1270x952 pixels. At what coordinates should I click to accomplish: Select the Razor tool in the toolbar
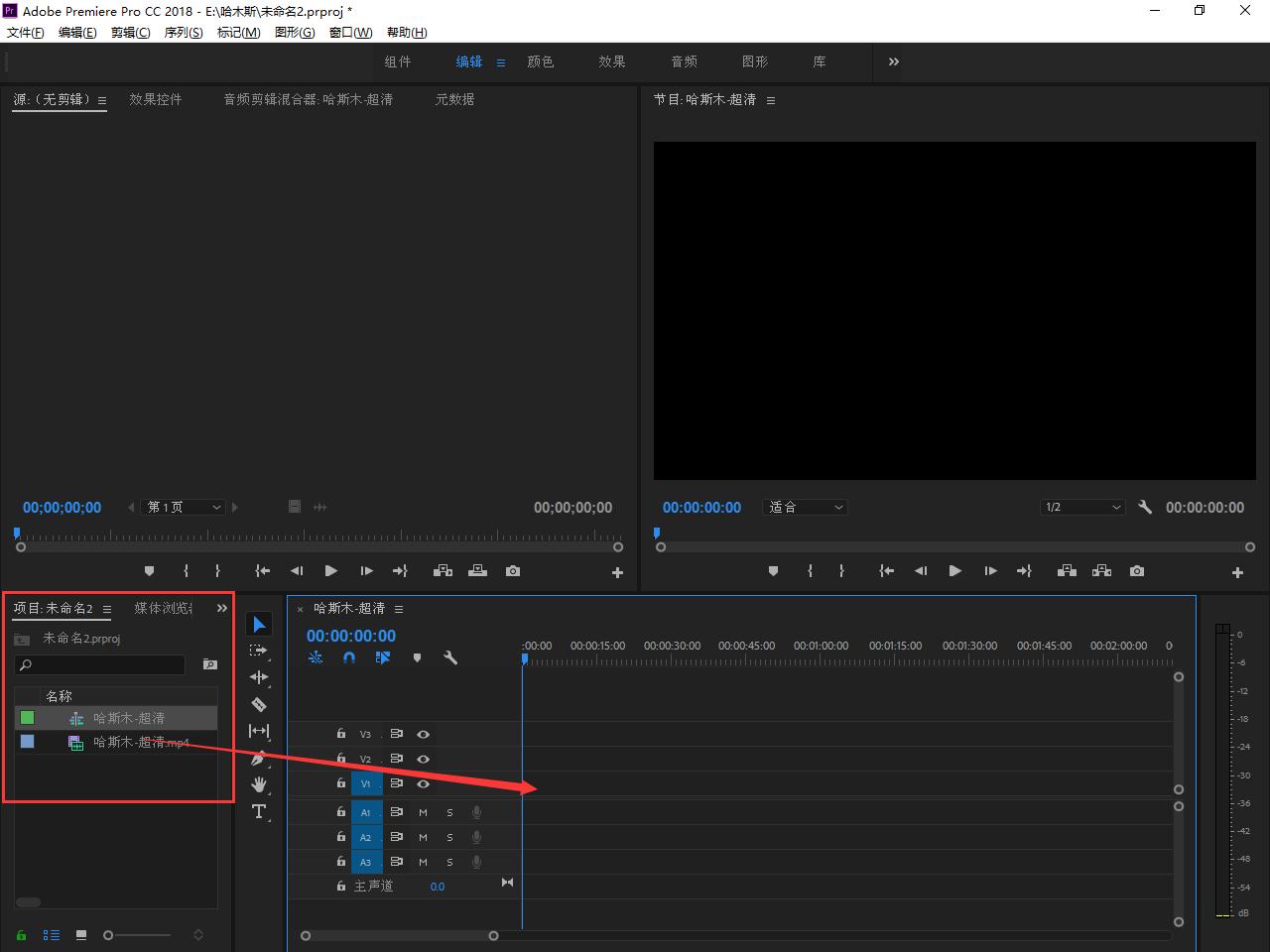coord(259,704)
